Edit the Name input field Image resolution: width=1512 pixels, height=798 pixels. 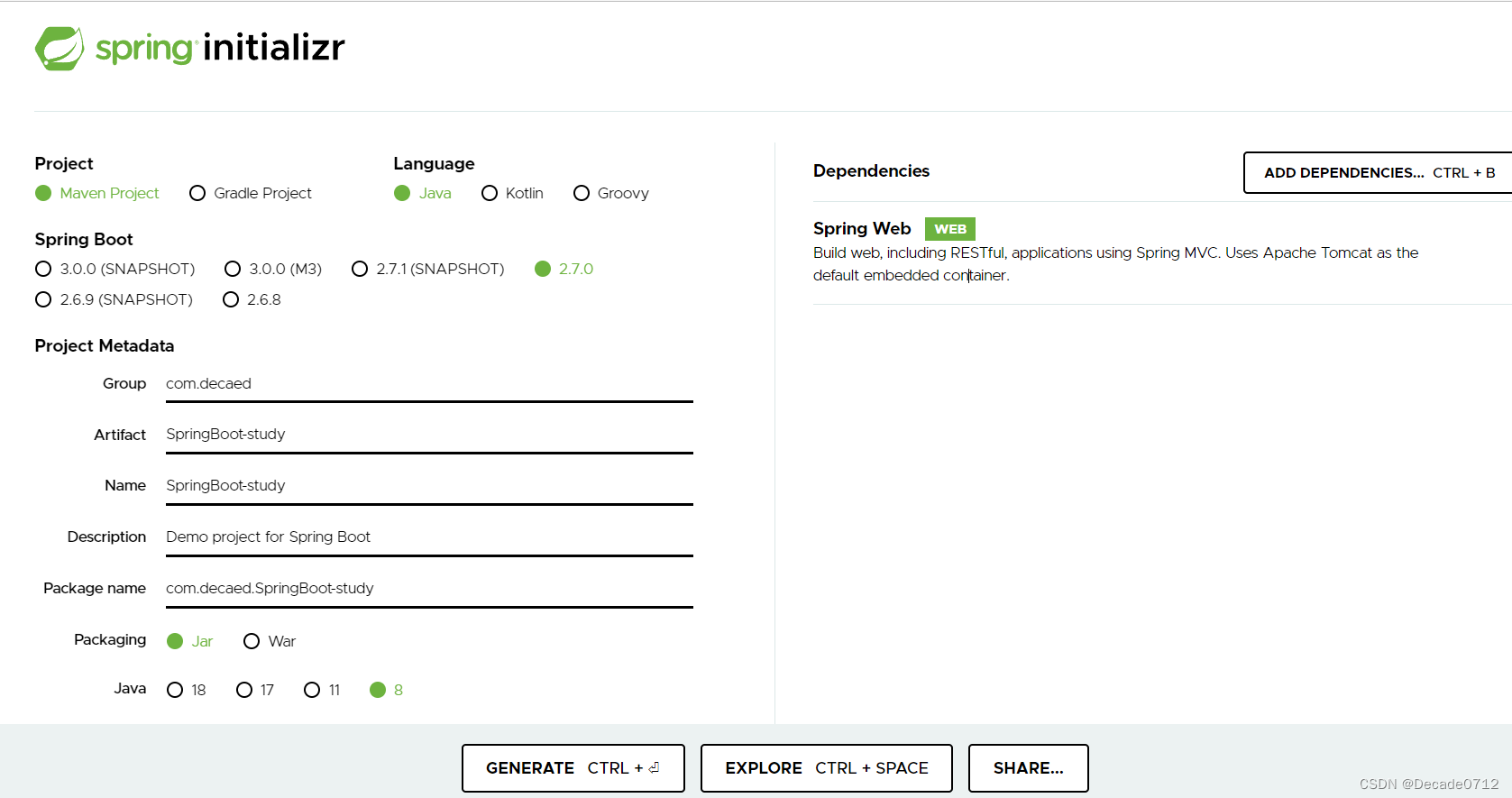(429, 486)
